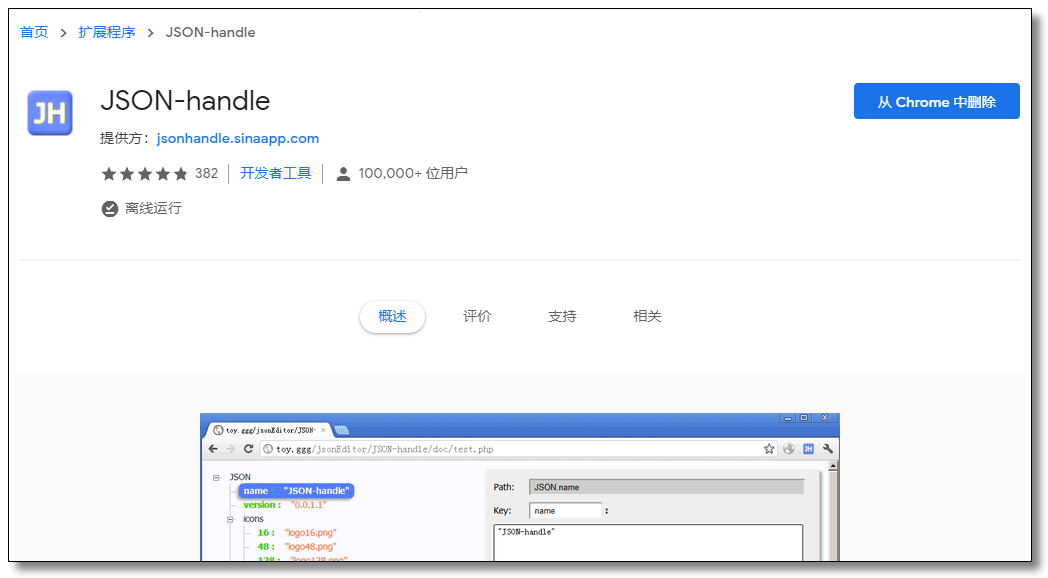This screenshot has height=578, width=1048.
Task: Select 16 : "logo16.png" tree row
Action: (297, 533)
